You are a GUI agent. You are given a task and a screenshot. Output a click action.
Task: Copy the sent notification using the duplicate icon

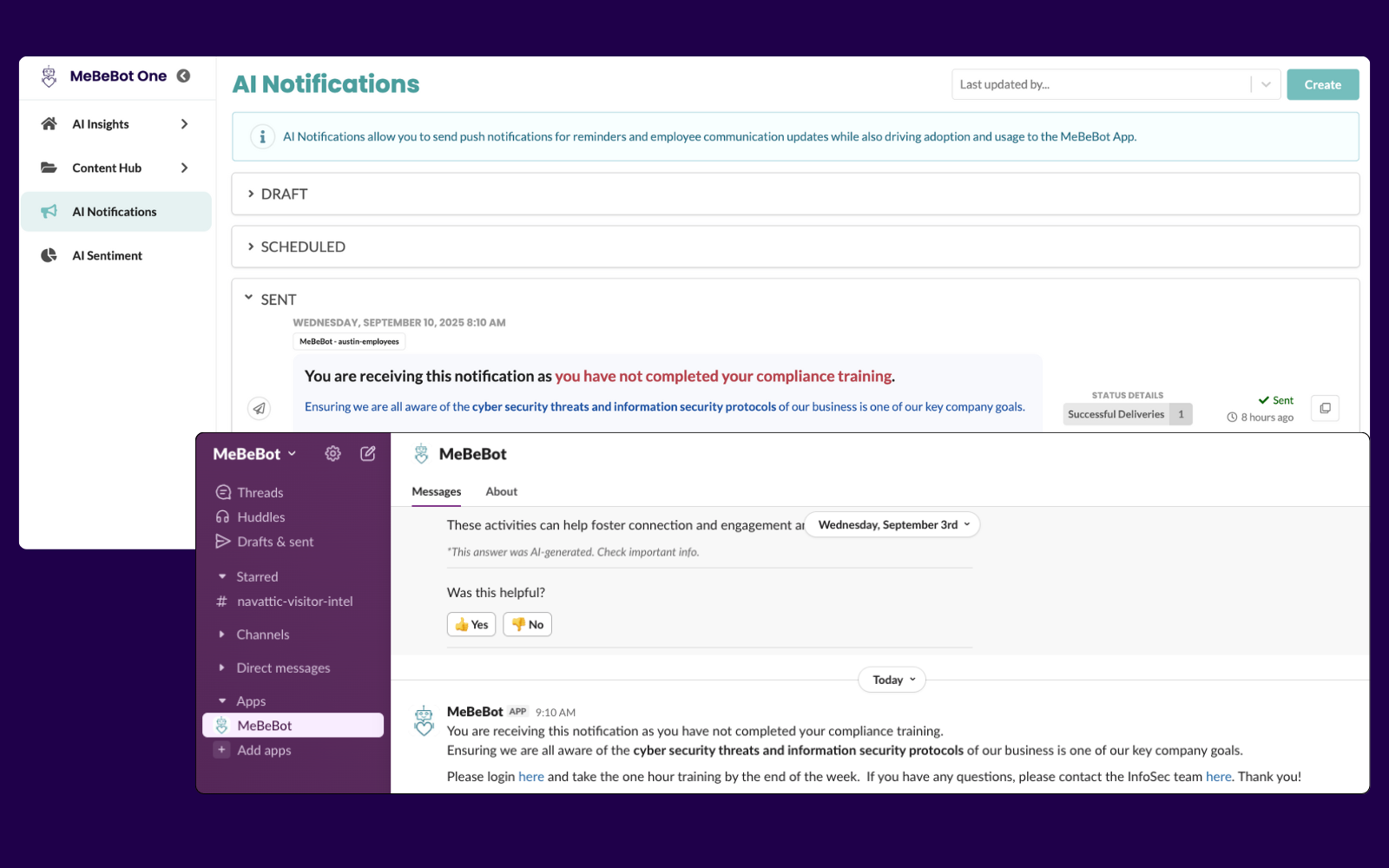1325,408
